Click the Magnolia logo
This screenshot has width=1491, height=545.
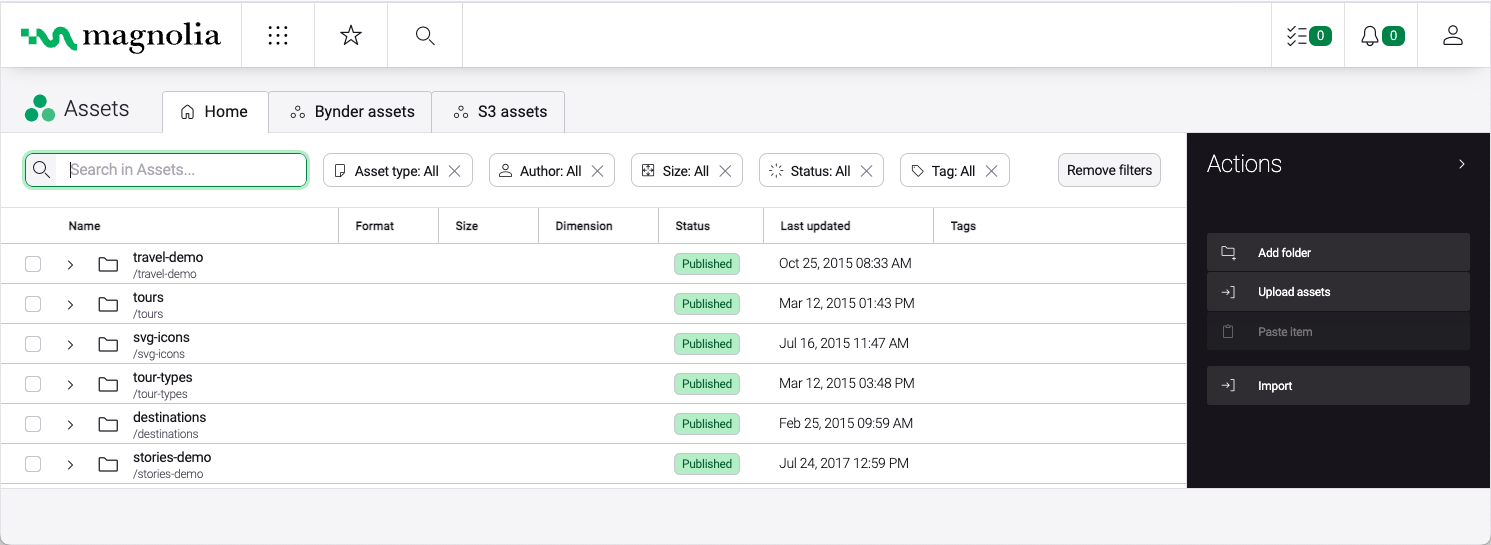pos(121,36)
